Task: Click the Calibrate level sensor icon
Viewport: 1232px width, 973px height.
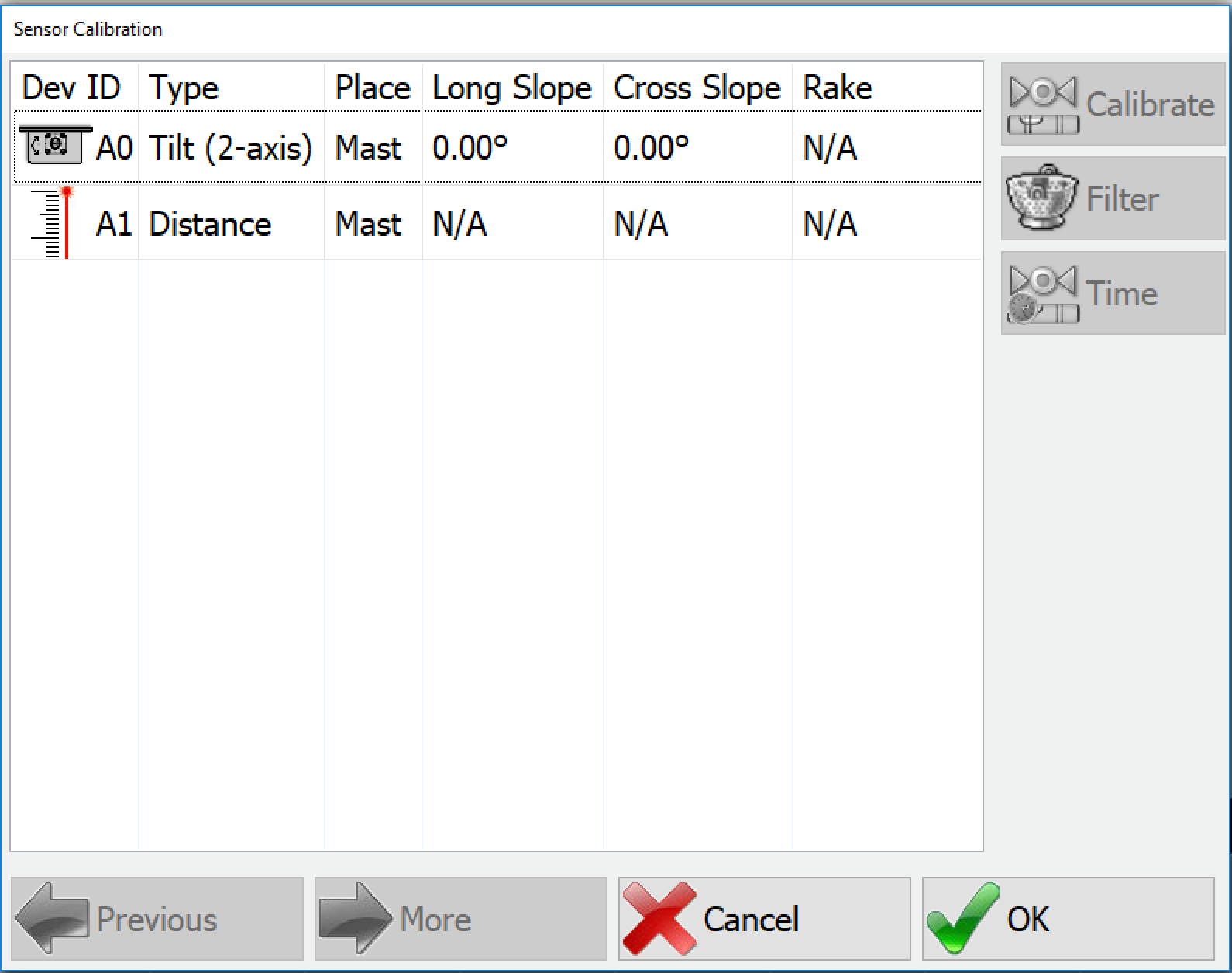Action: [x=1042, y=105]
